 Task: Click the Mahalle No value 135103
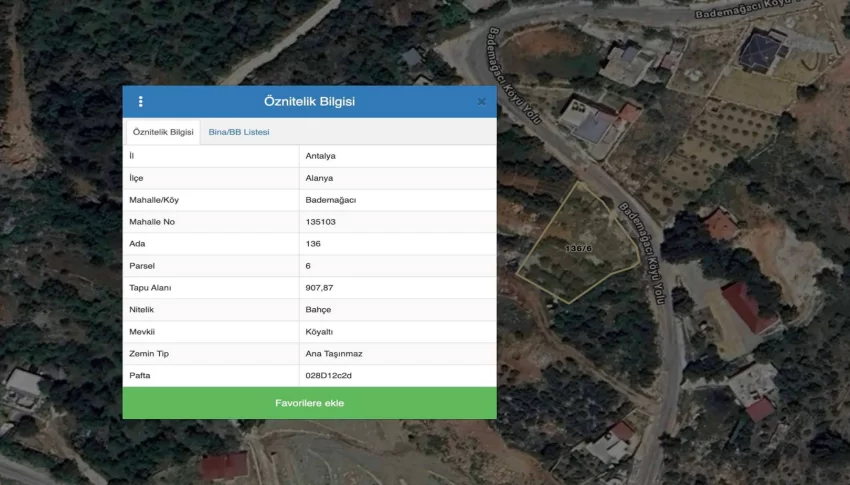coord(320,222)
